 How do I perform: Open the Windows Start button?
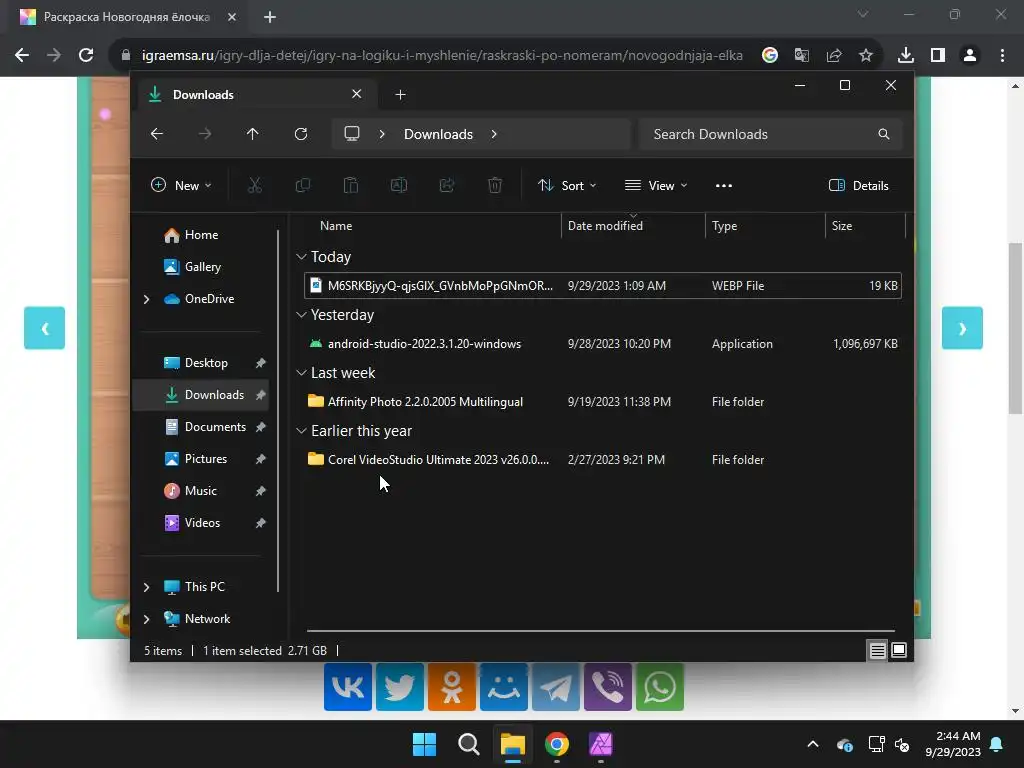click(424, 744)
